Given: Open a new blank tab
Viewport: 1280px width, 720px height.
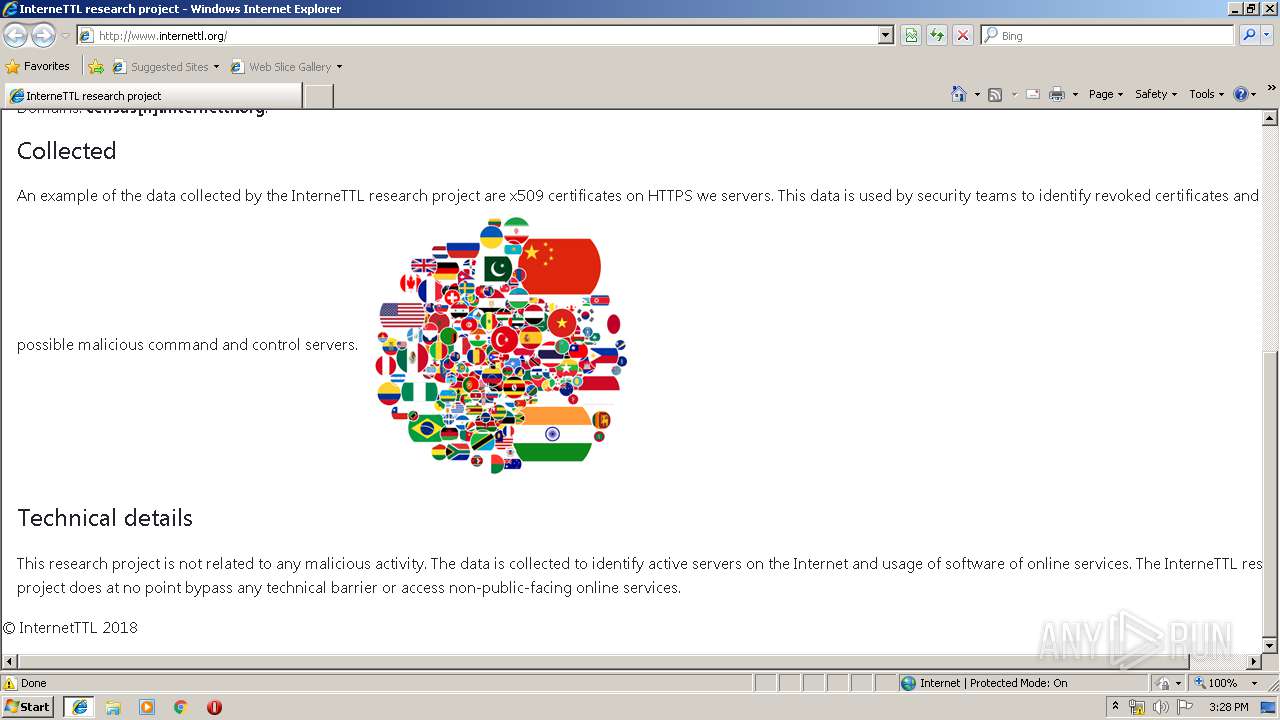Looking at the screenshot, I should coord(318,96).
